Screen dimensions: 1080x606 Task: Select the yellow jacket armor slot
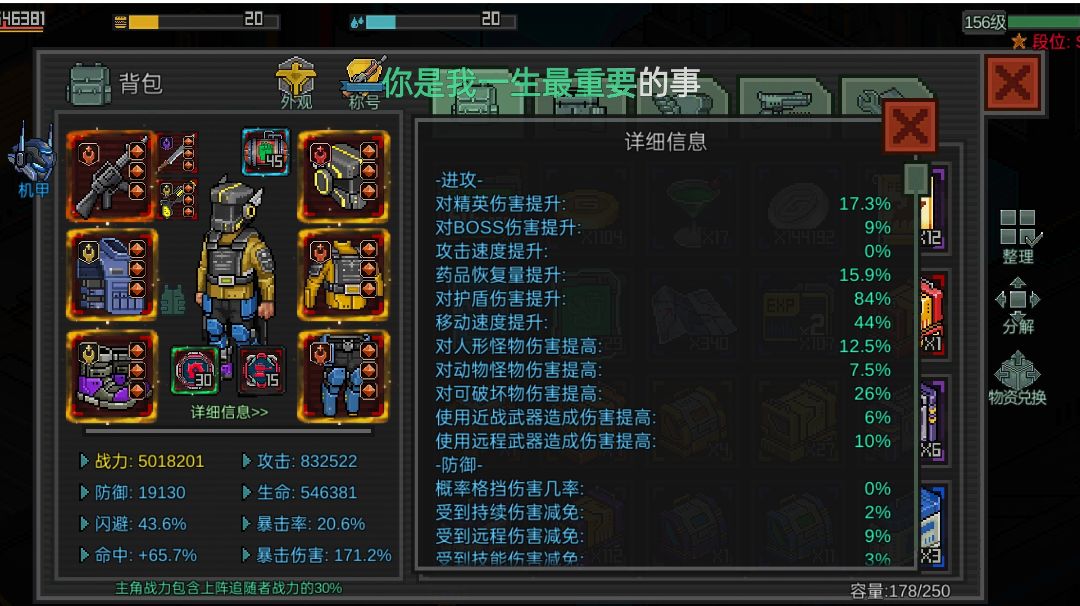click(344, 275)
